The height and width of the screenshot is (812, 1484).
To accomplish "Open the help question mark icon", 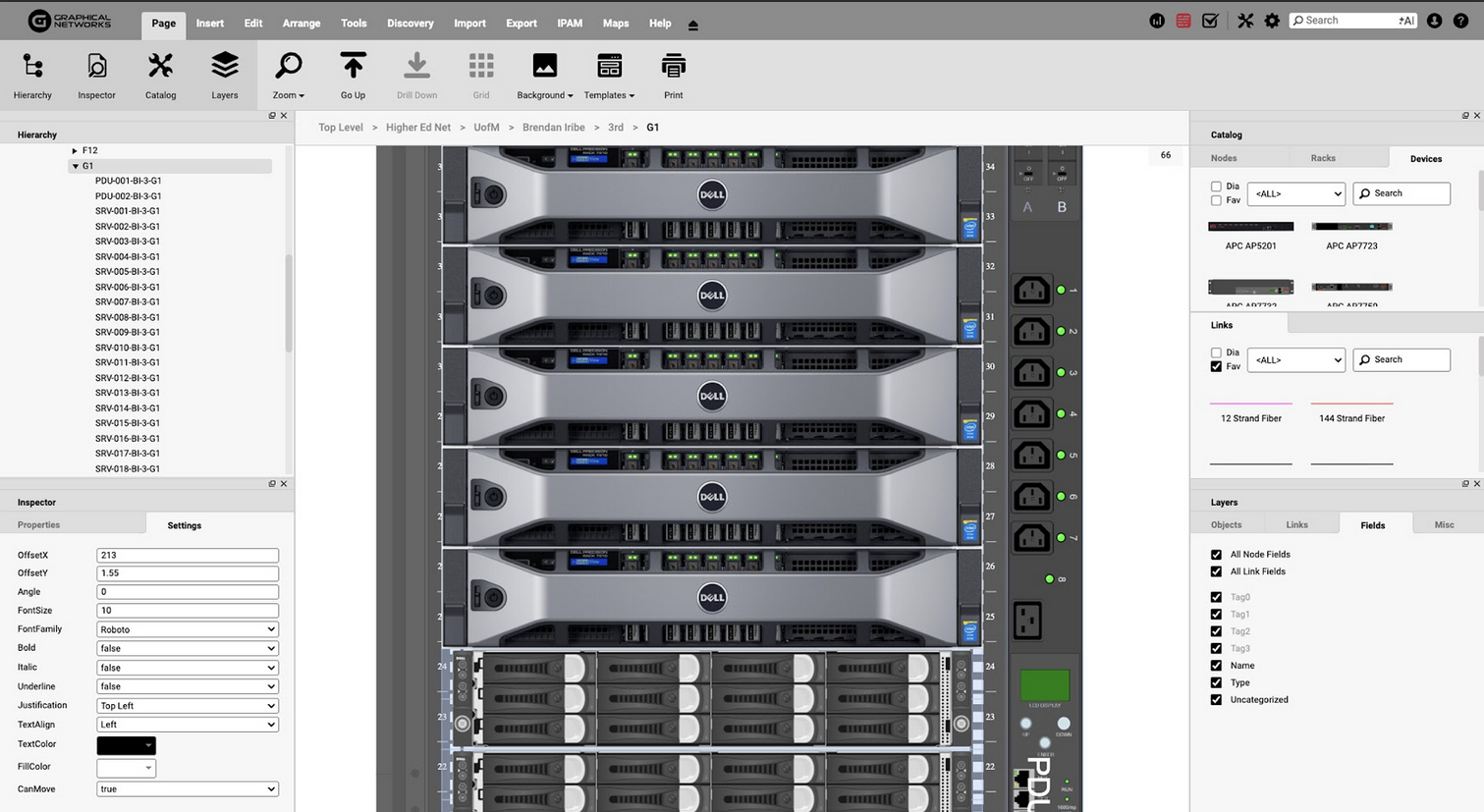I will pos(1461,21).
